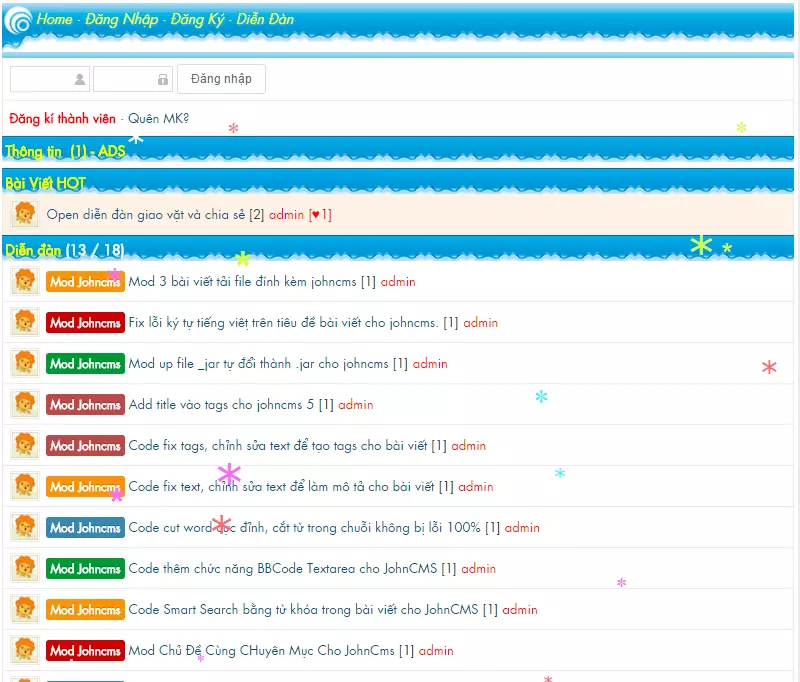
Task: Click avatar icon next to Mod 3 bài viết
Action: (25, 281)
